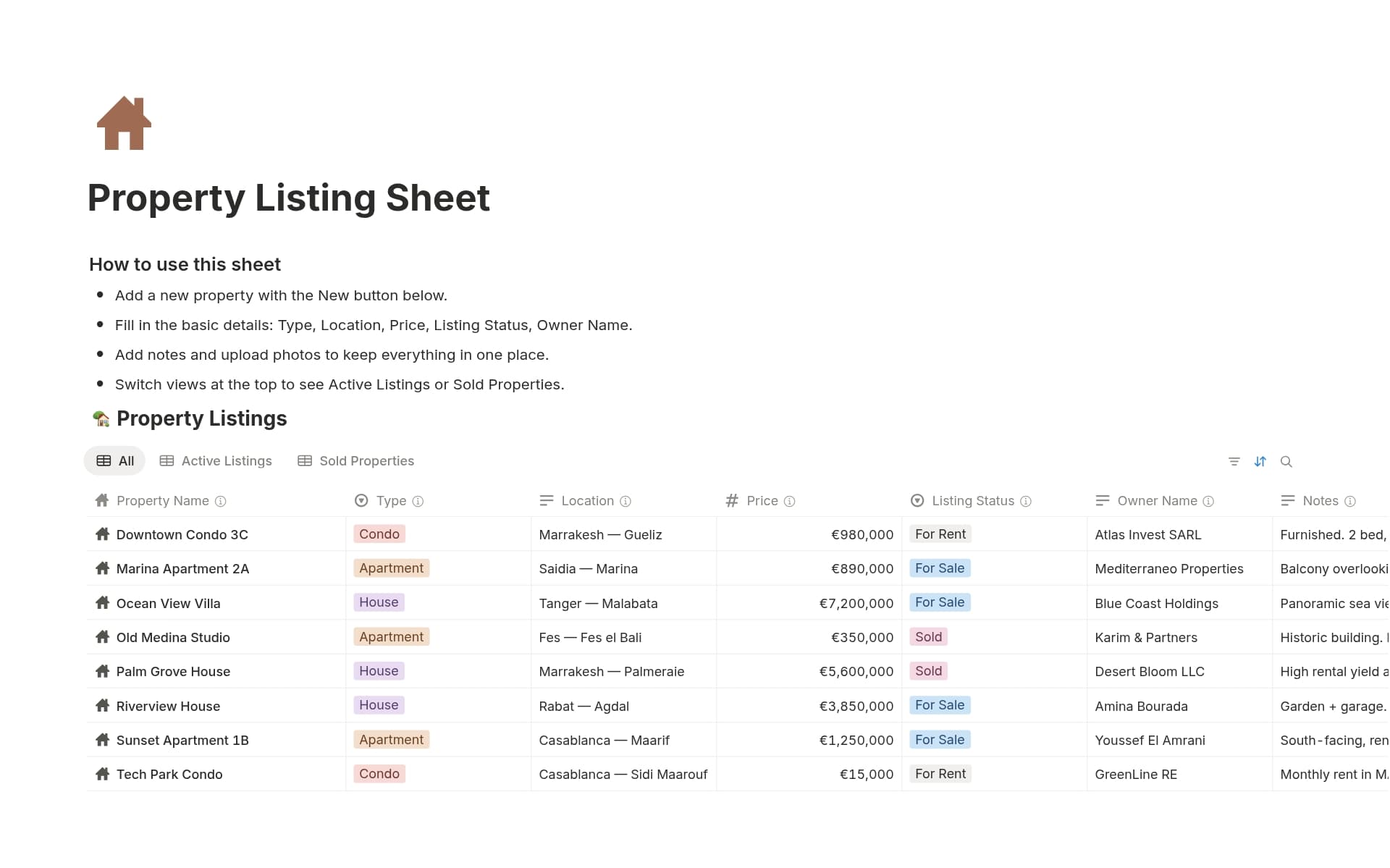
Task: Click the house emoji beside Property Listings heading
Action: click(101, 418)
